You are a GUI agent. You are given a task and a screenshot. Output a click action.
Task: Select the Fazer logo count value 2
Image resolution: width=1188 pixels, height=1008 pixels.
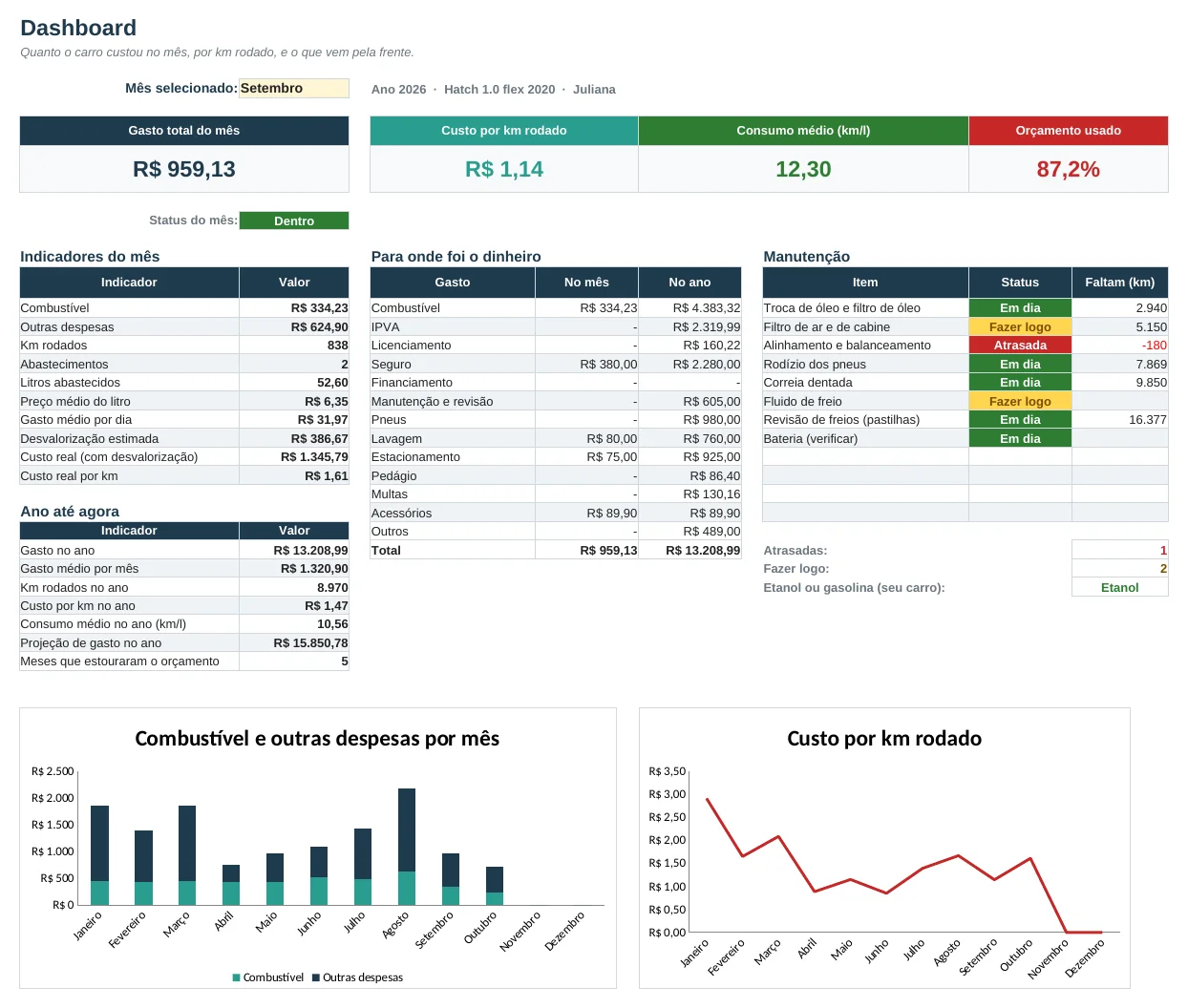pyautogui.click(x=1119, y=569)
